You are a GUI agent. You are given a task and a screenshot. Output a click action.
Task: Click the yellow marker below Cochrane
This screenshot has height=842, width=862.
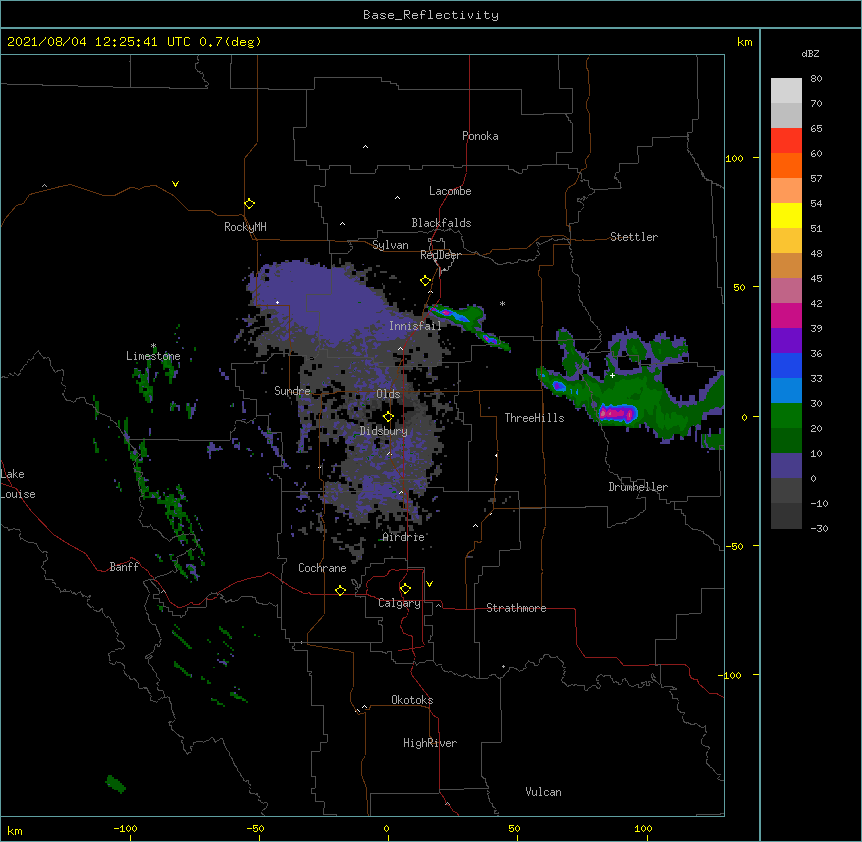(340, 590)
